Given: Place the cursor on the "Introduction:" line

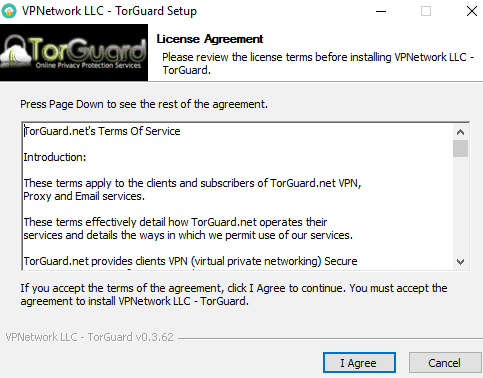Looking at the screenshot, I should click(x=55, y=157).
